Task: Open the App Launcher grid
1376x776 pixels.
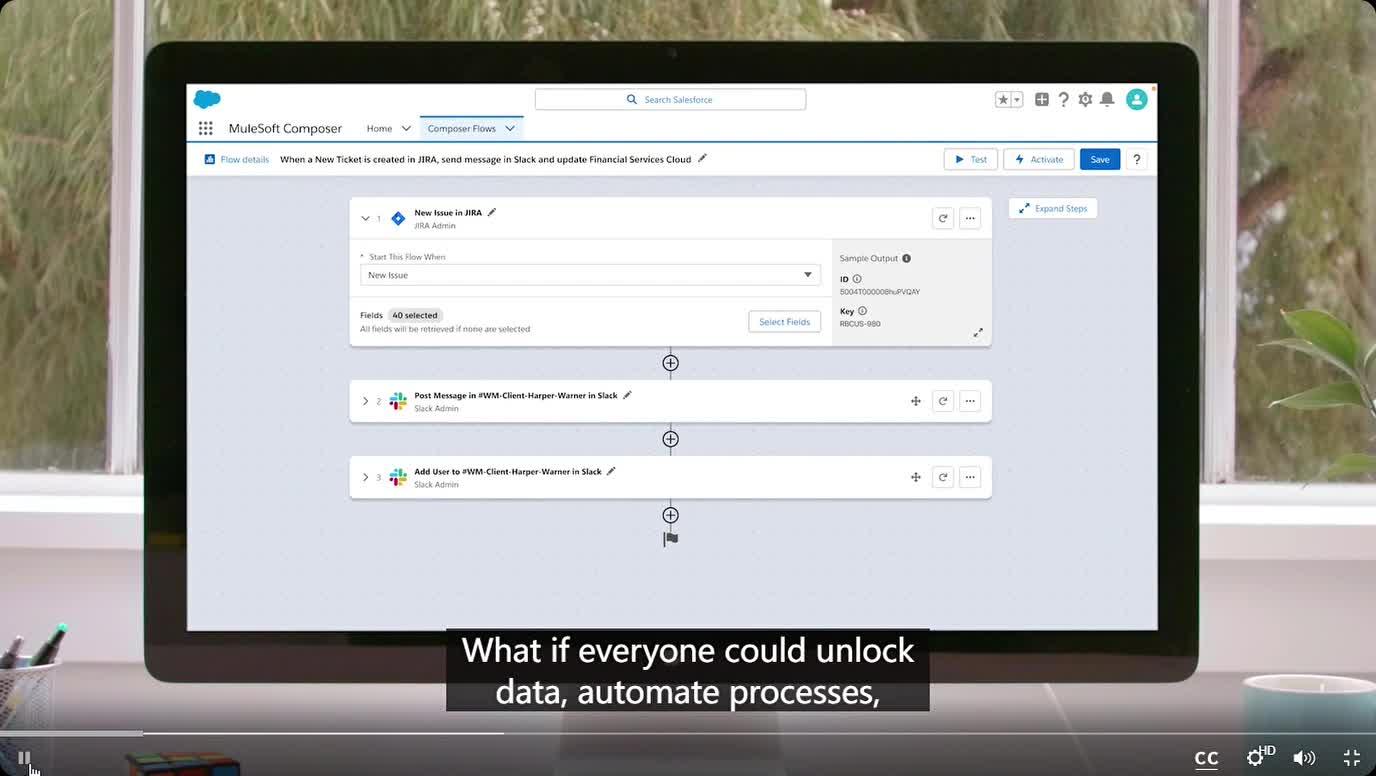Action: click(x=206, y=128)
